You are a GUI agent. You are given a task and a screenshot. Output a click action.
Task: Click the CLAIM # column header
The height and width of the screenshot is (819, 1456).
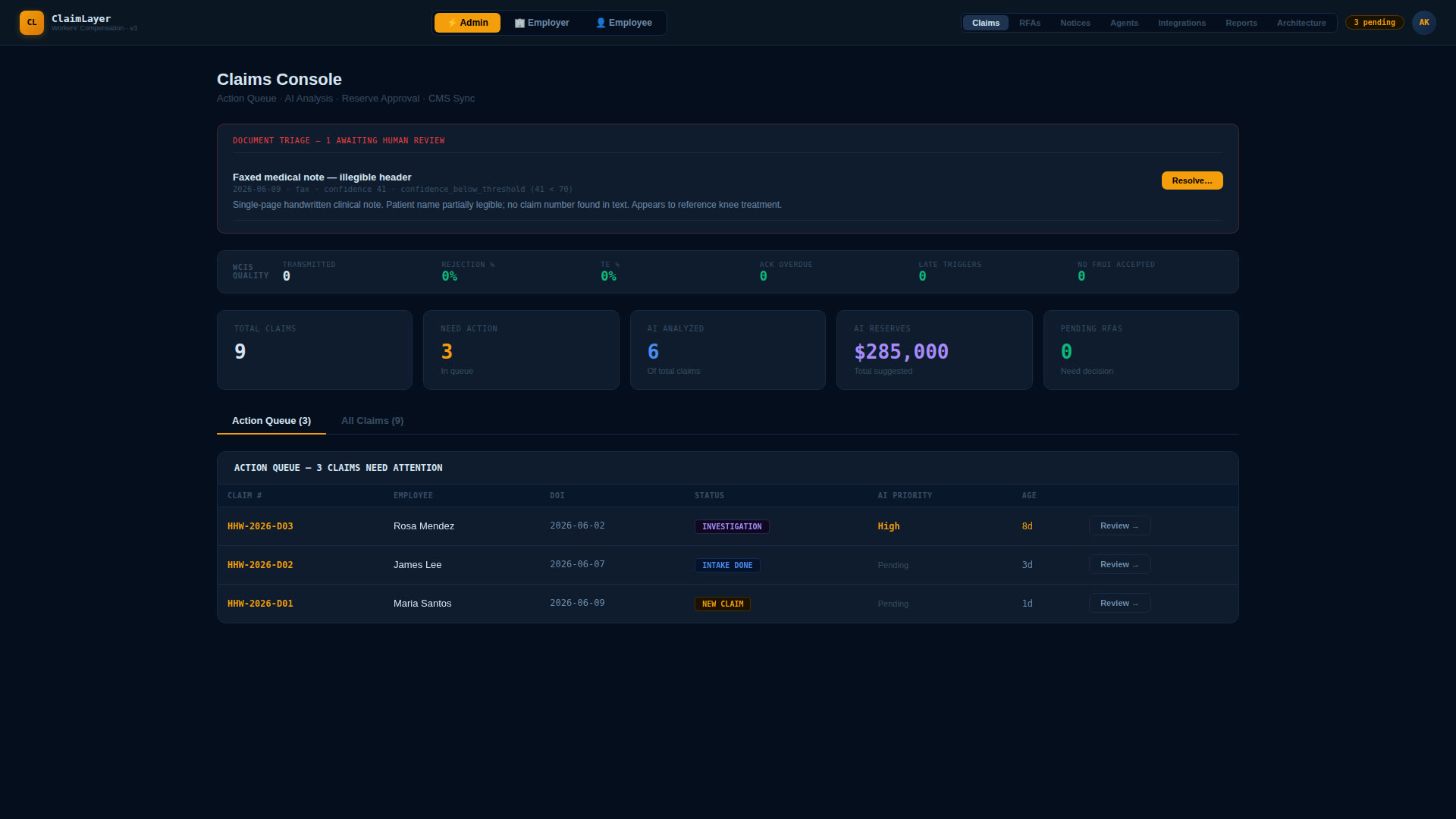[245, 495]
